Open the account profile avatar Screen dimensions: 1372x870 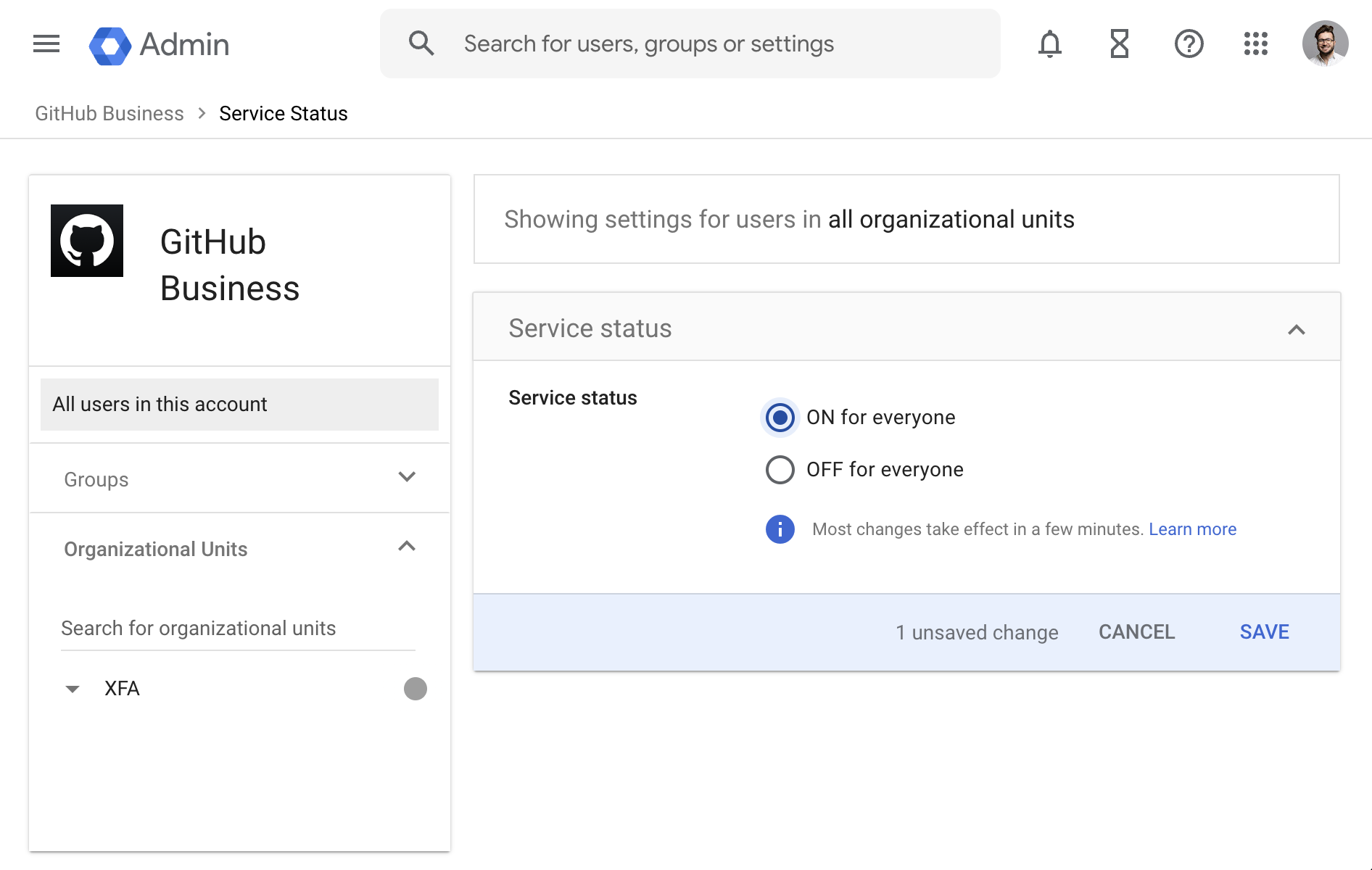click(x=1325, y=43)
